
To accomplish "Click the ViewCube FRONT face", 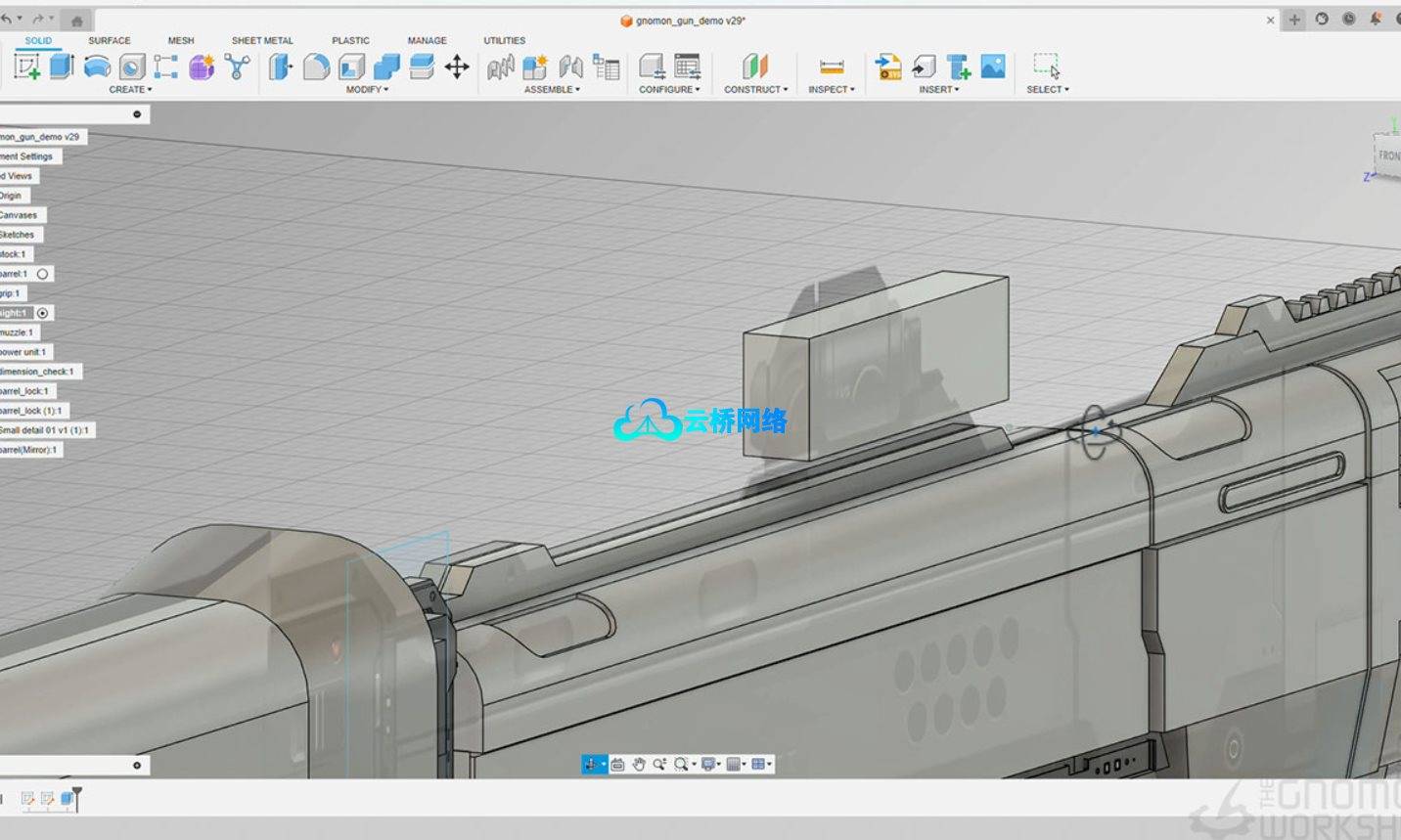I will tap(1389, 155).
